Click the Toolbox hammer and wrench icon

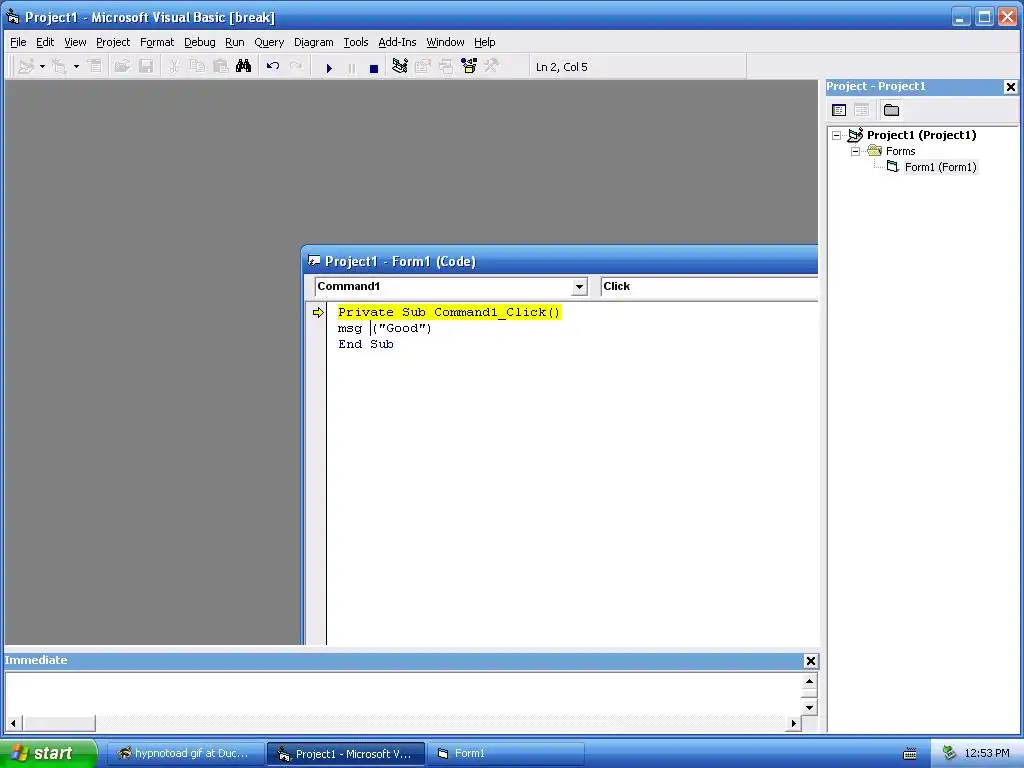point(492,67)
